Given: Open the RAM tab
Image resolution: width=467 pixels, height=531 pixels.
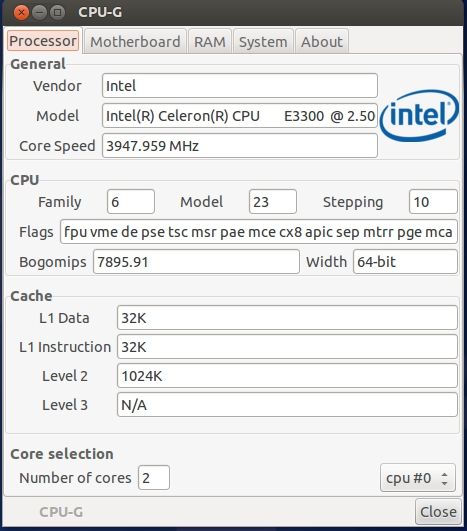Looking at the screenshot, I should coord(210,42).
